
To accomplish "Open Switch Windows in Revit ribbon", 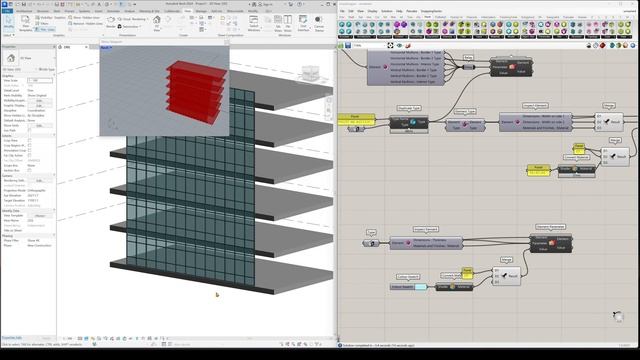I will 253,24.
